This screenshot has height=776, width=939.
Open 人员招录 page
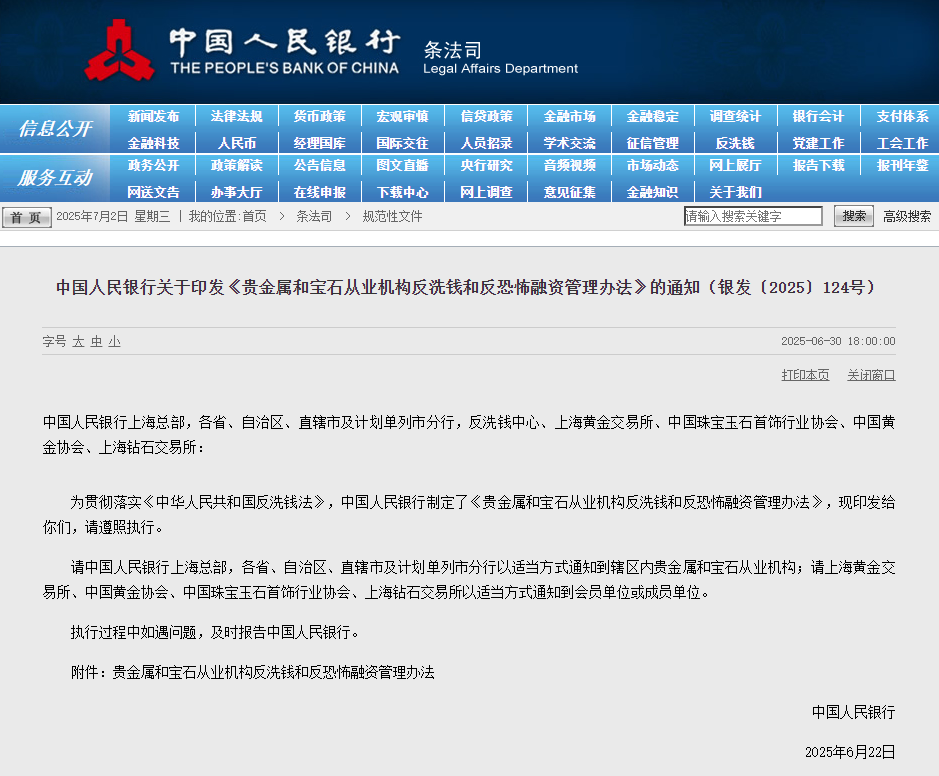[486, 143]
